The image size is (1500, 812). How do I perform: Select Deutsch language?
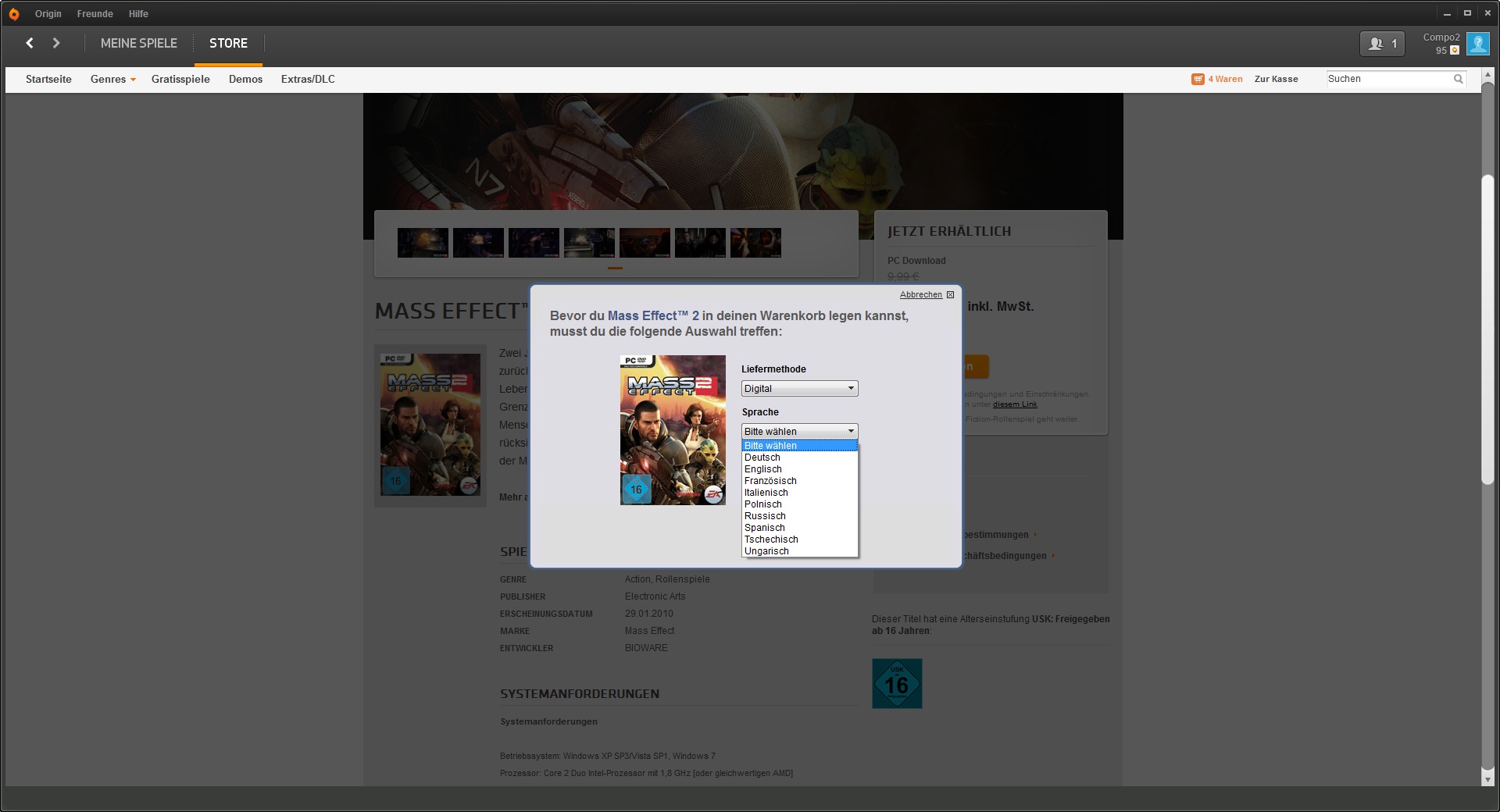coord(800,458)
